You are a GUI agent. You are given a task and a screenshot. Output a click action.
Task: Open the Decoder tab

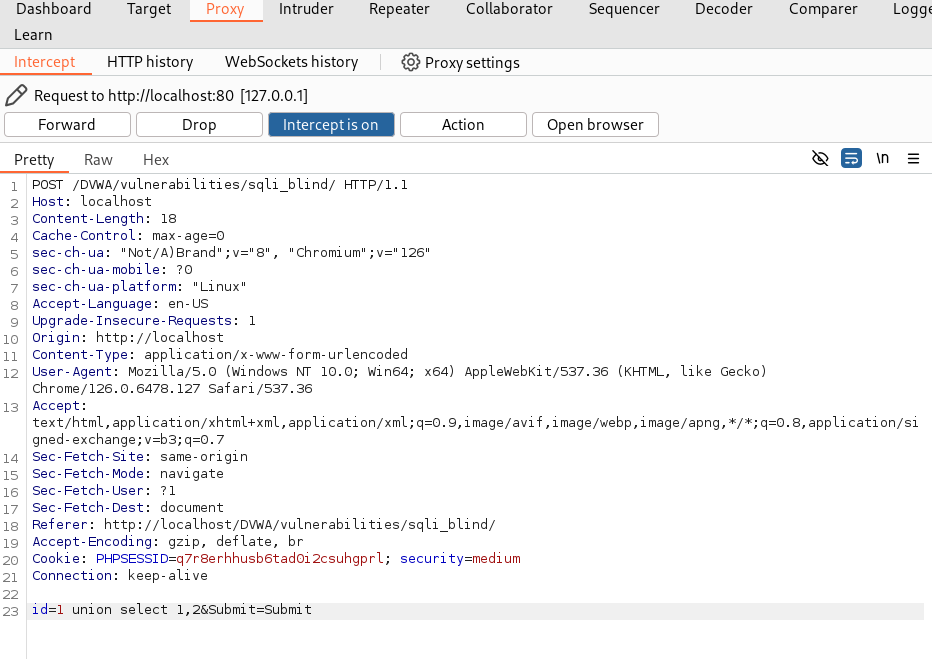pos(723,9)
